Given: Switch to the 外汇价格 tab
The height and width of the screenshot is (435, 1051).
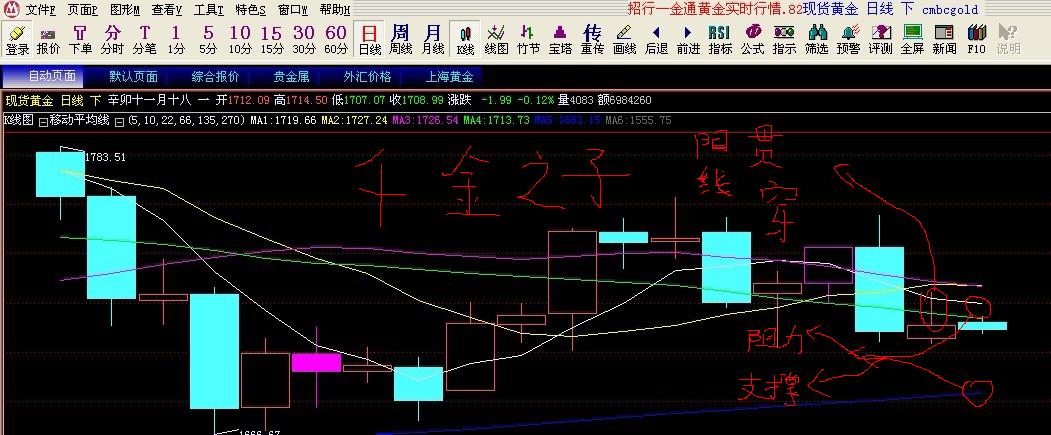Looking at the screenshot, I should pos(367,76).
